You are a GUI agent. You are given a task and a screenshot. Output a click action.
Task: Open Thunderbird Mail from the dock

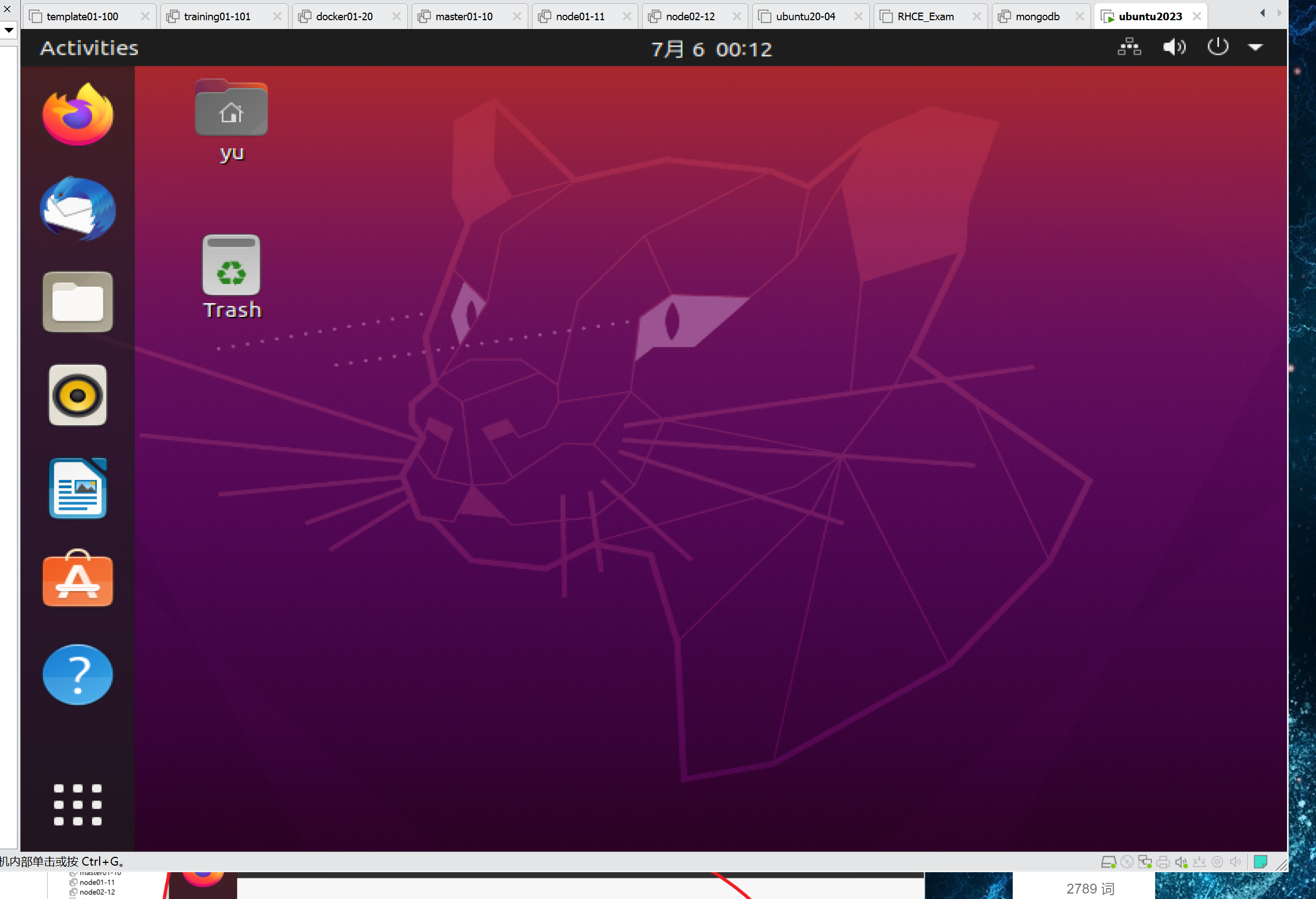point(78,208)
